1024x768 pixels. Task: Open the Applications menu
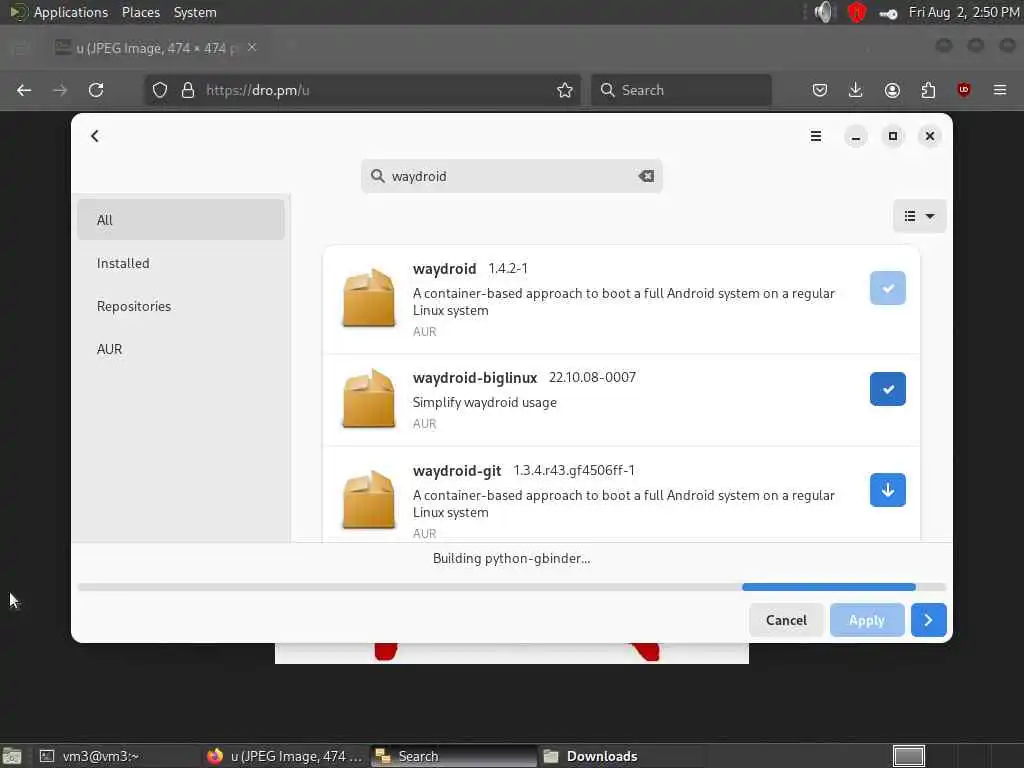[71, 12]
